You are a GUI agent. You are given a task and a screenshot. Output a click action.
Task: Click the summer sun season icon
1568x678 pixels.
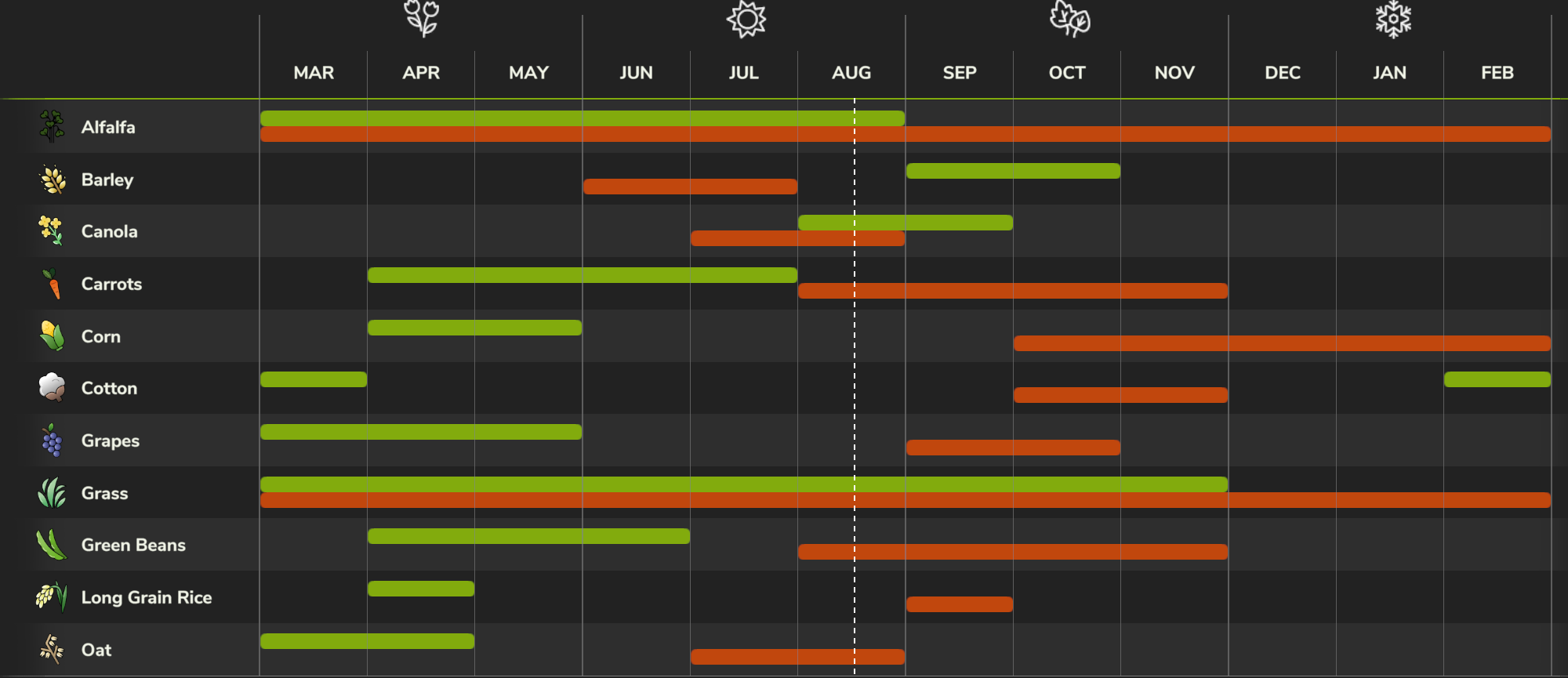coord(746,19)
